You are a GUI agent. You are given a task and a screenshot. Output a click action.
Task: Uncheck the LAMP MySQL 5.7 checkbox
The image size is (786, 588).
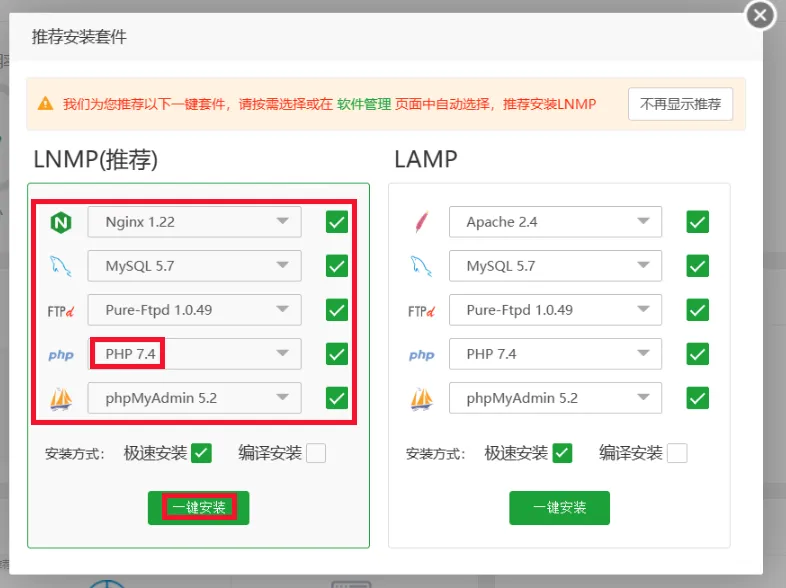click(x=698, y=266)
